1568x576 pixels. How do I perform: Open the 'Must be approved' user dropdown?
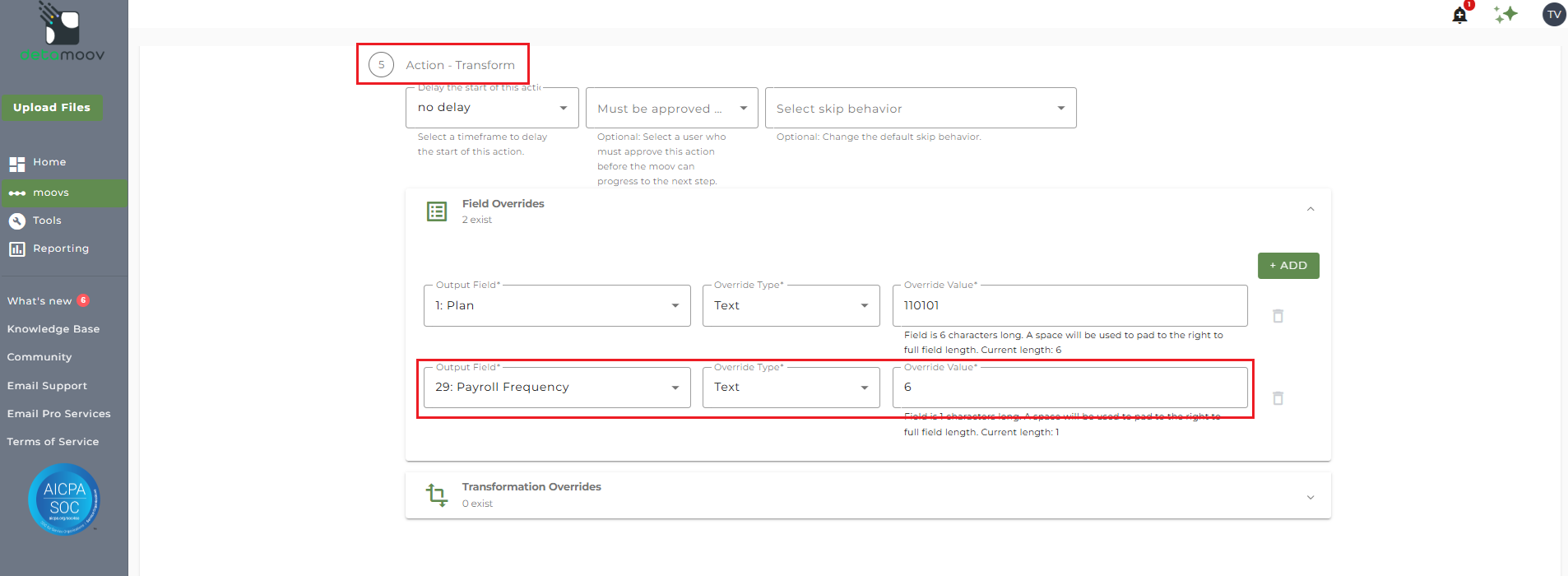(671, 108)
